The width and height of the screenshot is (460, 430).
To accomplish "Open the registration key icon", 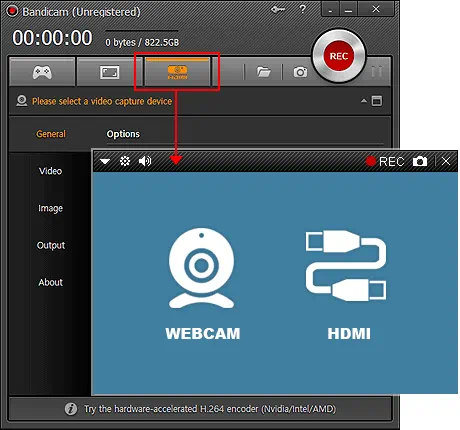I will click(278, 10).
